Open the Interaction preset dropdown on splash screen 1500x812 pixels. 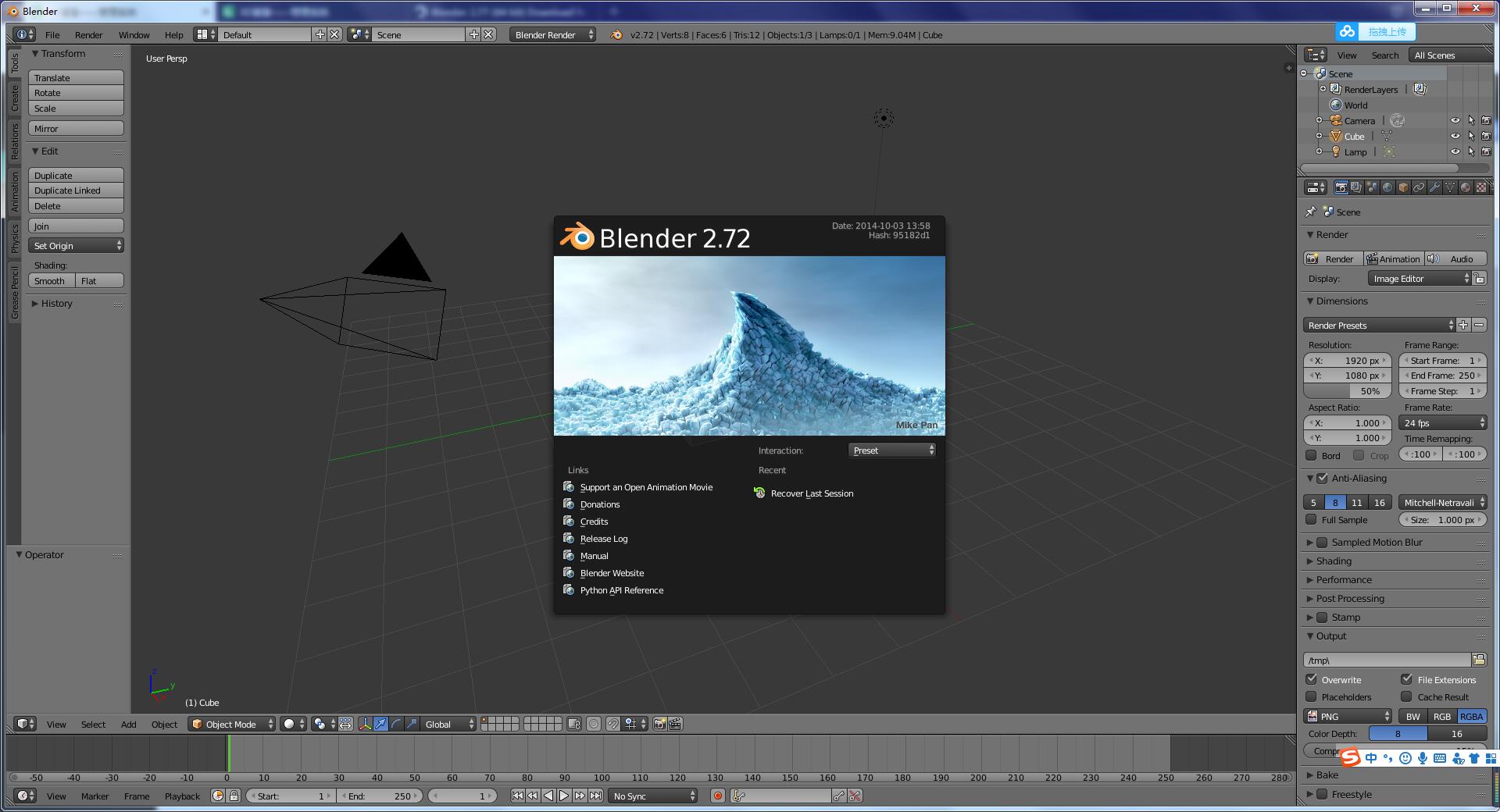click(x=891, y=451)
